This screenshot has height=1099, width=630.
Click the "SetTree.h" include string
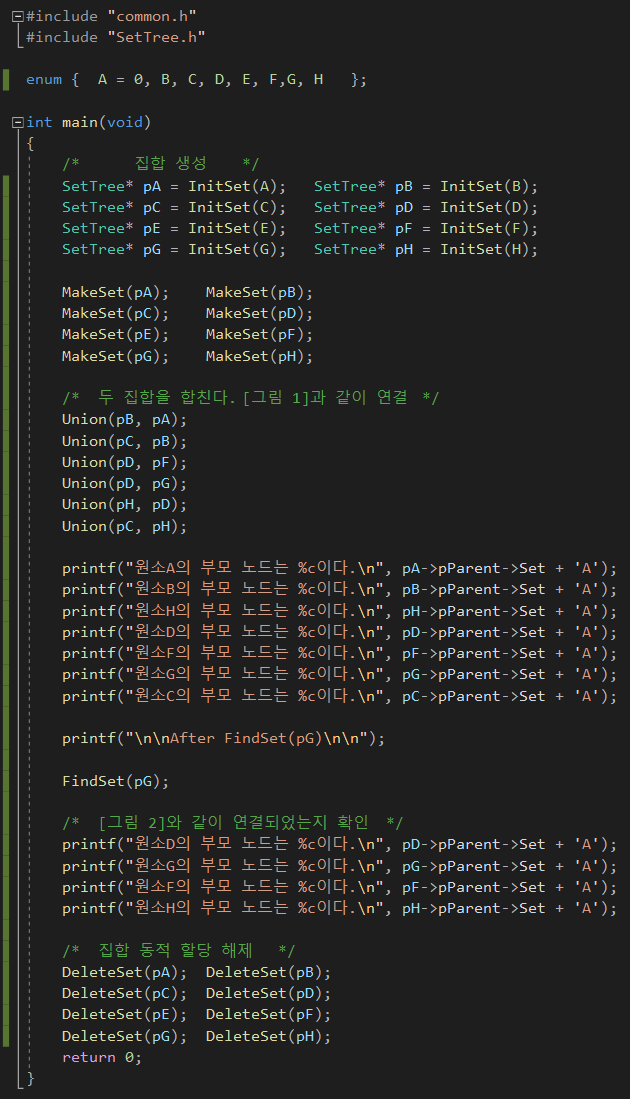(x=156, y=37)
